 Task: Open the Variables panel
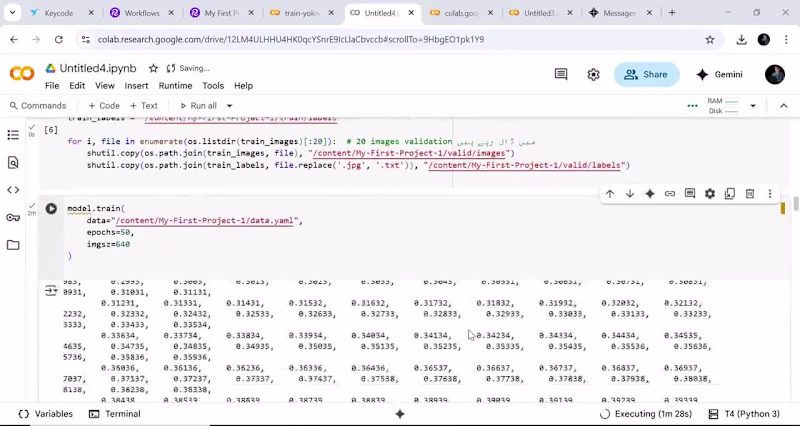coord(45,414)
